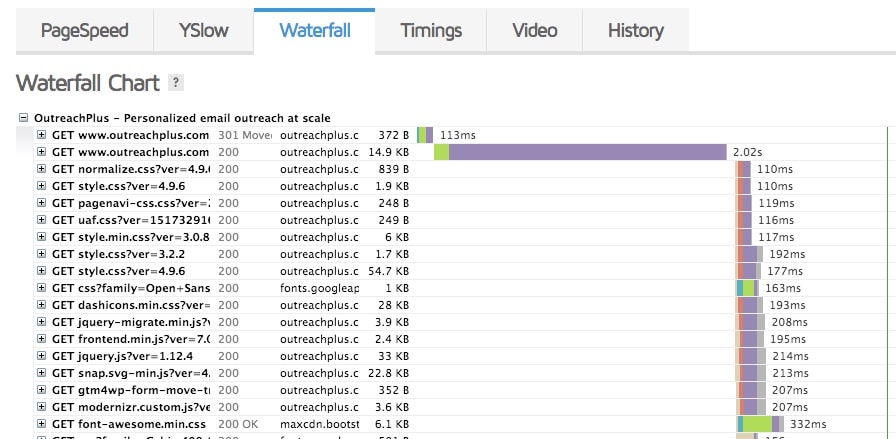This screenshot has height=439, width=896.
Task: Open the History tab
Action: (635, 30)
